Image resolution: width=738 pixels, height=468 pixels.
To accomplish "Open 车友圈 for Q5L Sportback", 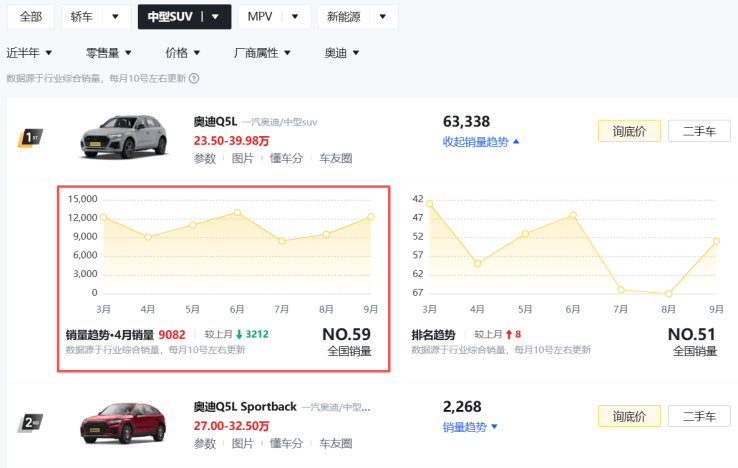I will point(336,444).
